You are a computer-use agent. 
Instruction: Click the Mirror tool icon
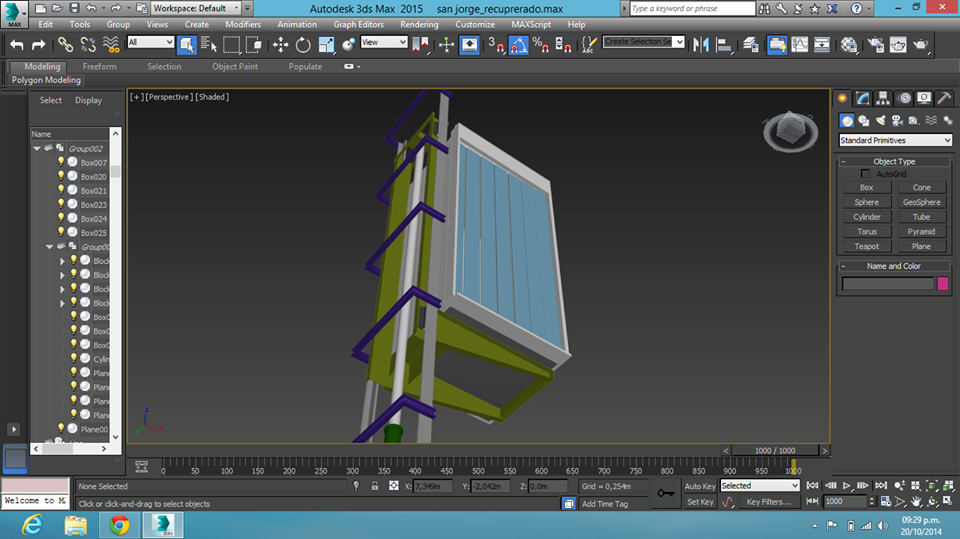[701, 44]
